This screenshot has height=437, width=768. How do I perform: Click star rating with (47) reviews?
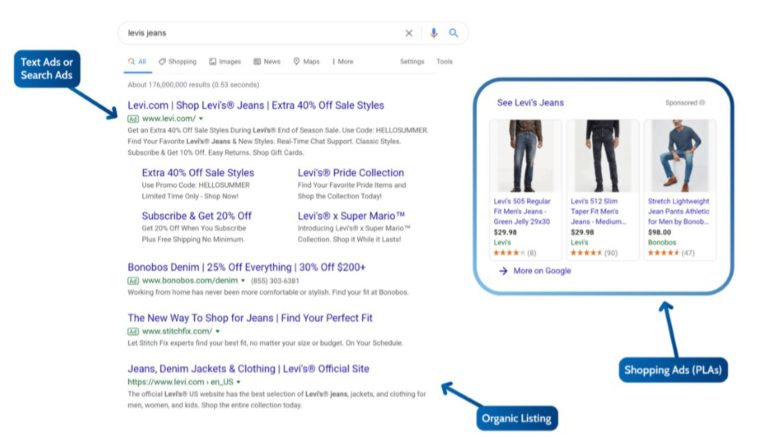[x=671, y=253]
